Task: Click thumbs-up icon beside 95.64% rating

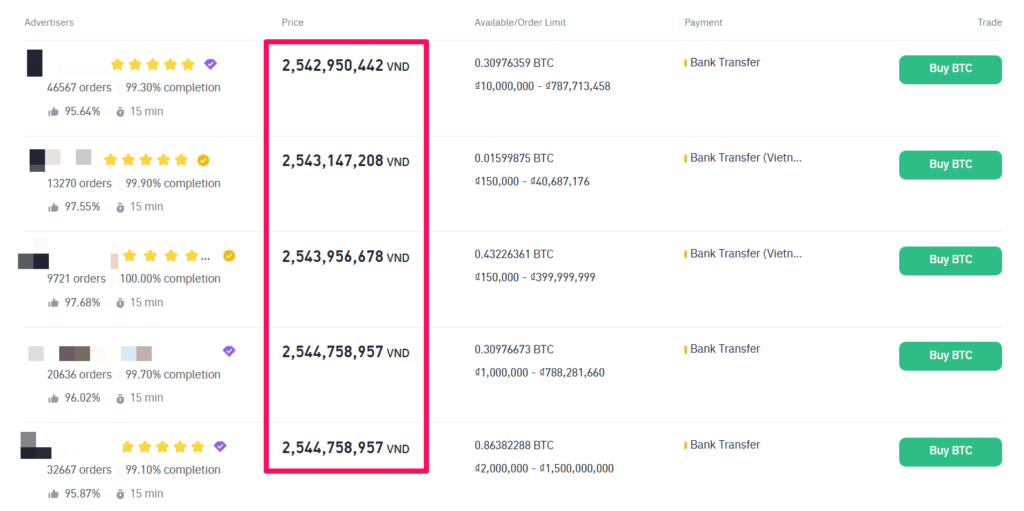Action: (53, 111)
